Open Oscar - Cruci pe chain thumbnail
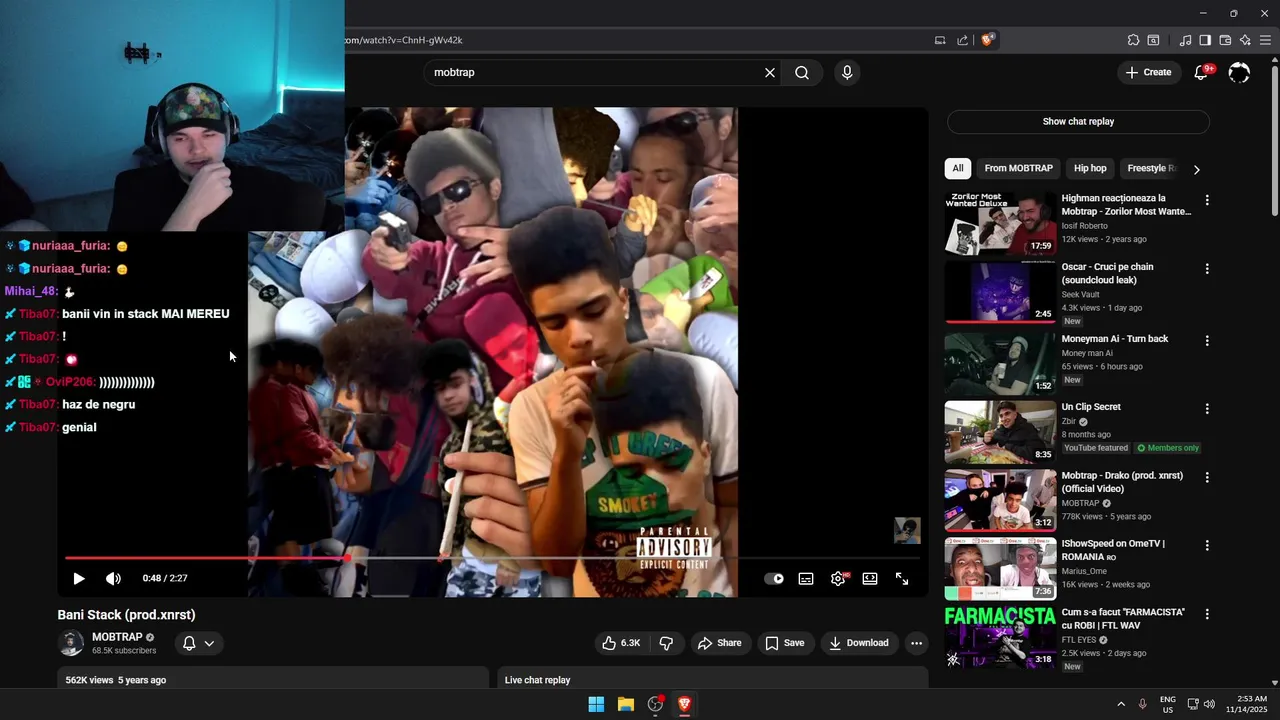The image size is (1280, 720). [x=1000, y=292]
